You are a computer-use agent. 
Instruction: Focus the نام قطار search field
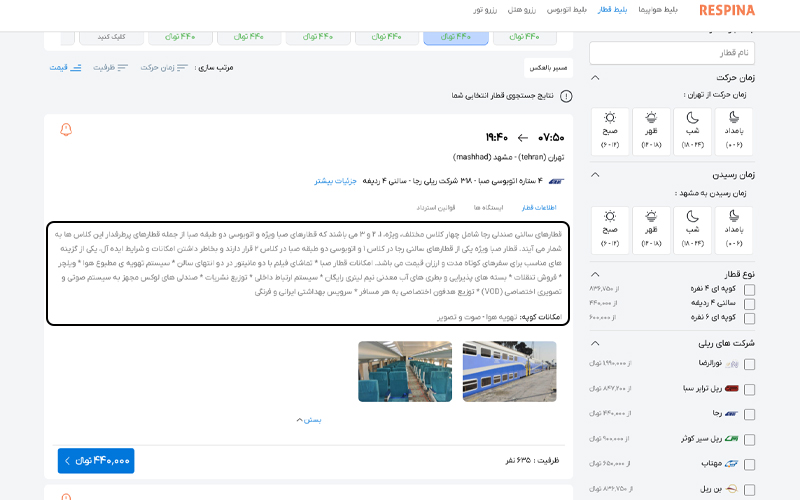pyautogui.click(x=672, y=53)
